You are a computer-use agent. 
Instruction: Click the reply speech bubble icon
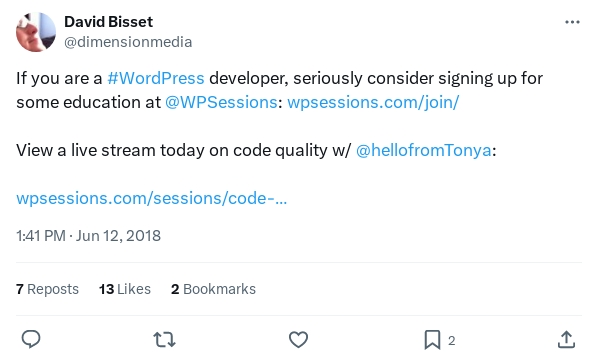click(31, 339)
